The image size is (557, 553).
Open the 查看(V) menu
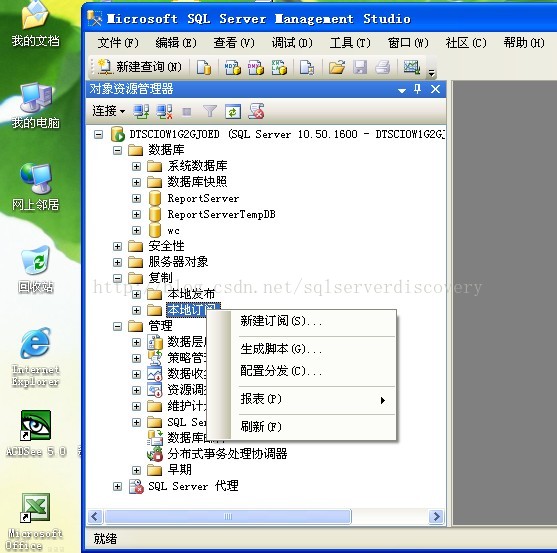(234, 43)
